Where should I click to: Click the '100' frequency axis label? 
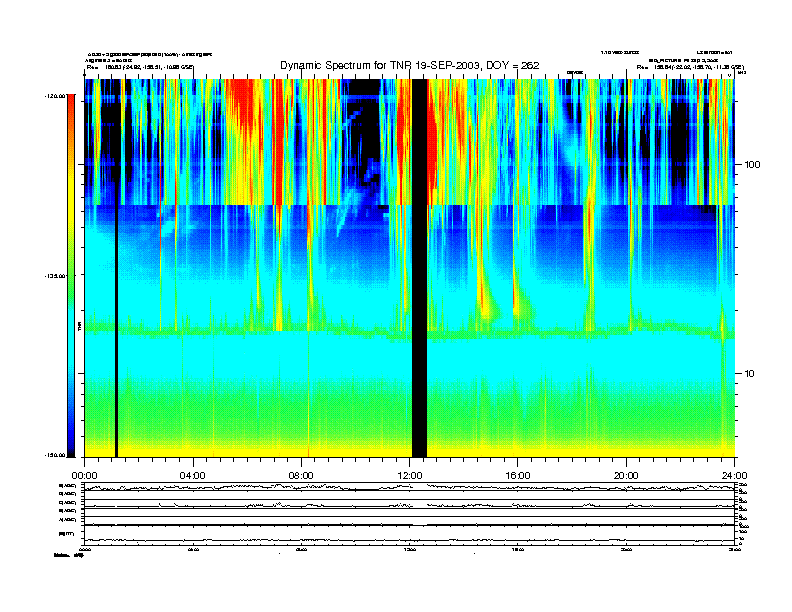tap(752, 165)
